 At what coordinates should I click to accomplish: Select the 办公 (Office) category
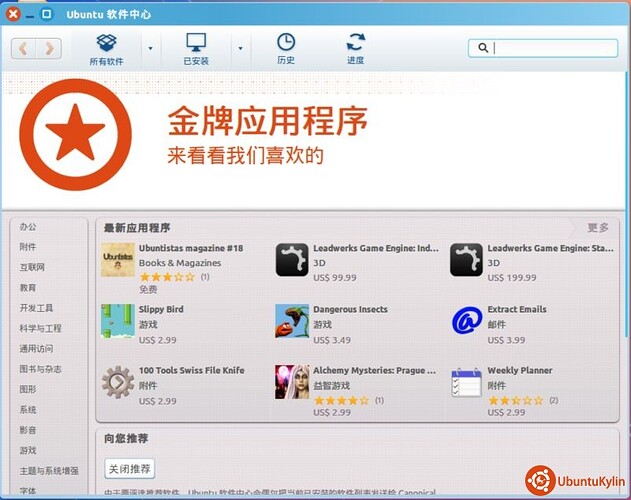pos(28,227)
